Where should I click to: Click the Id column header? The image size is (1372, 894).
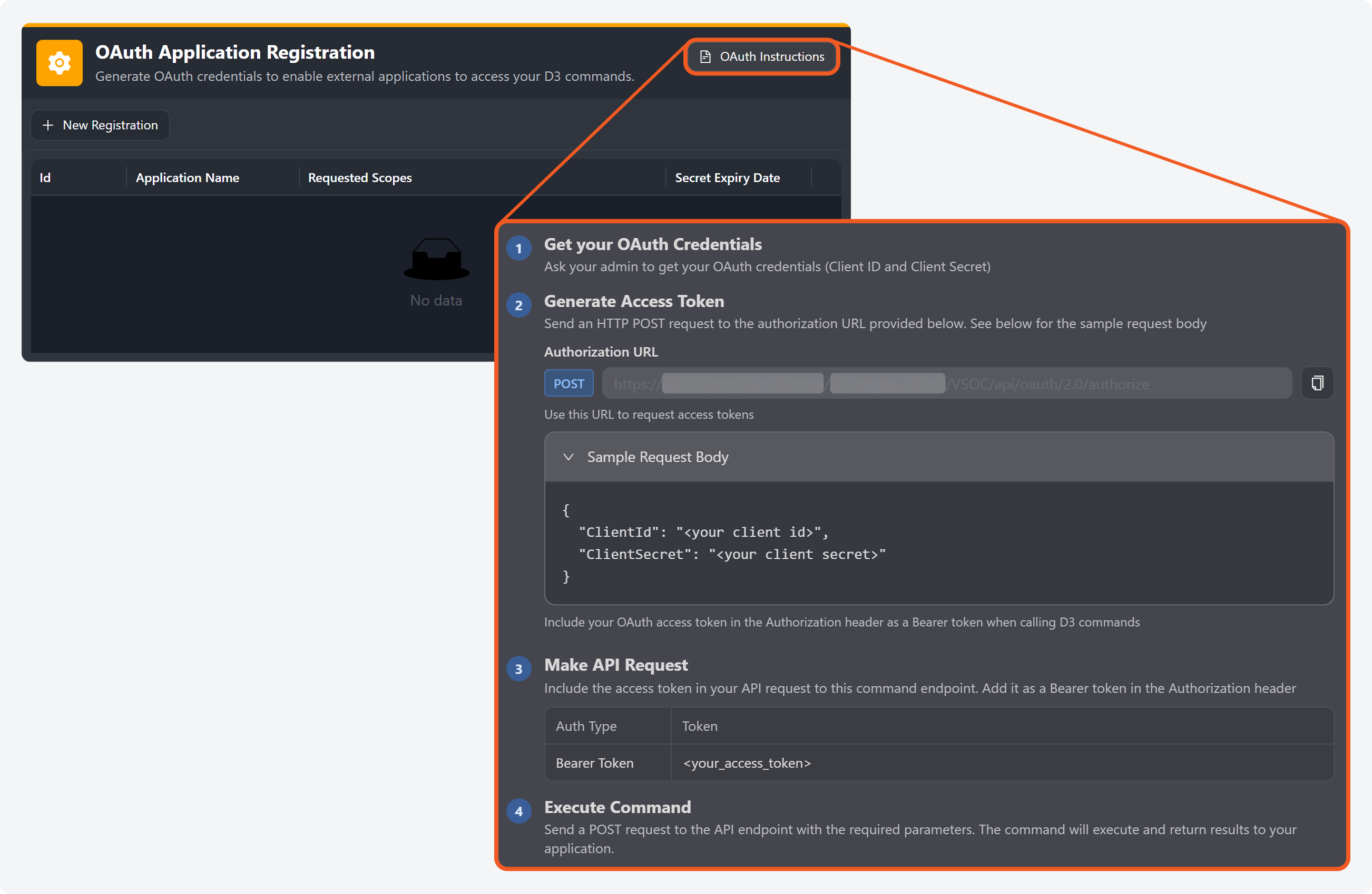click(x=45, y=178)
